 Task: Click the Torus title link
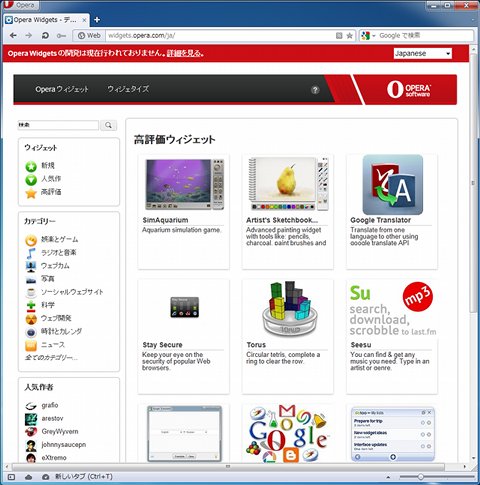pos(256,345)
